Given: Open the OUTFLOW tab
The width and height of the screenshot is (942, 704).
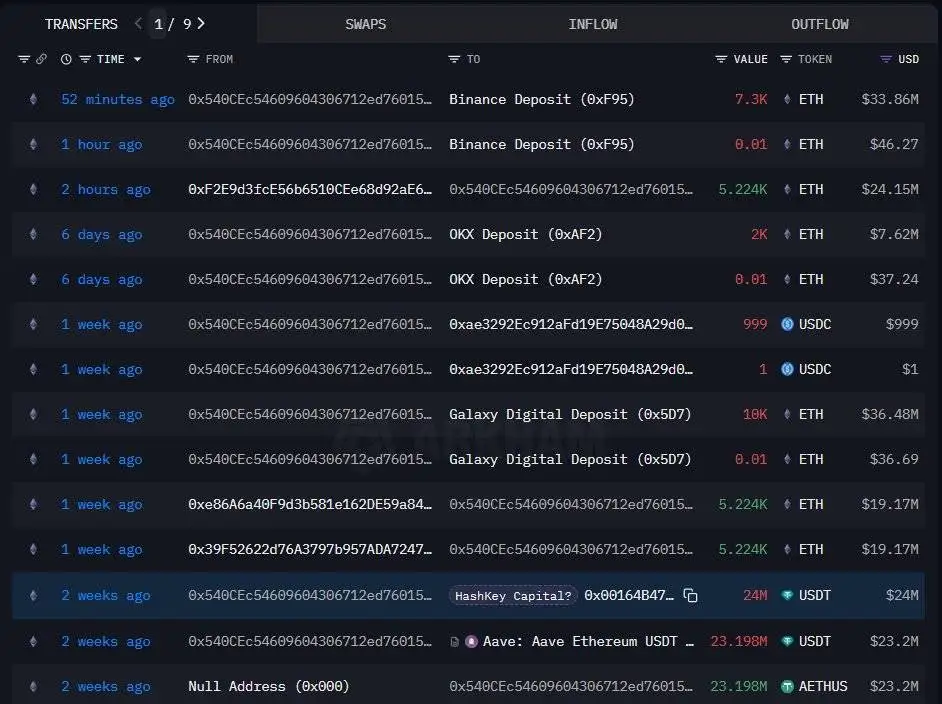Looking at the screenshot, I should point(820,24).
